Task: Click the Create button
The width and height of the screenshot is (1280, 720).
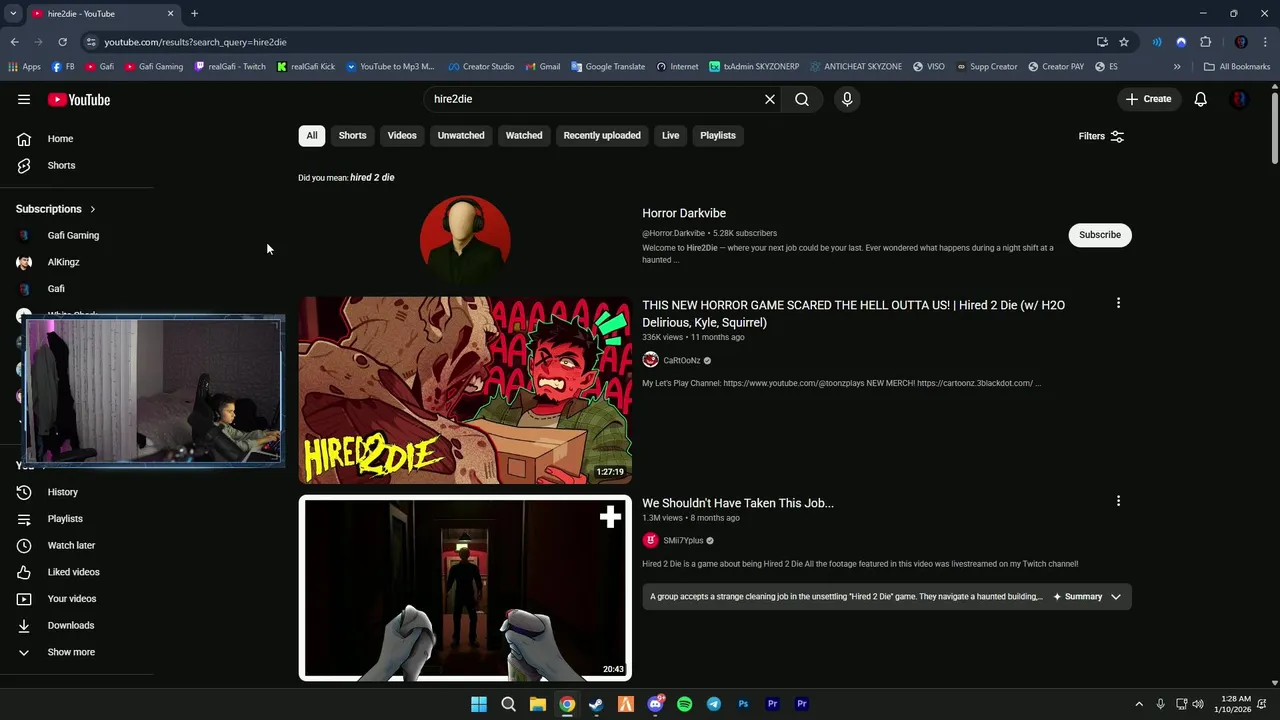Action: coord(1148,99)
